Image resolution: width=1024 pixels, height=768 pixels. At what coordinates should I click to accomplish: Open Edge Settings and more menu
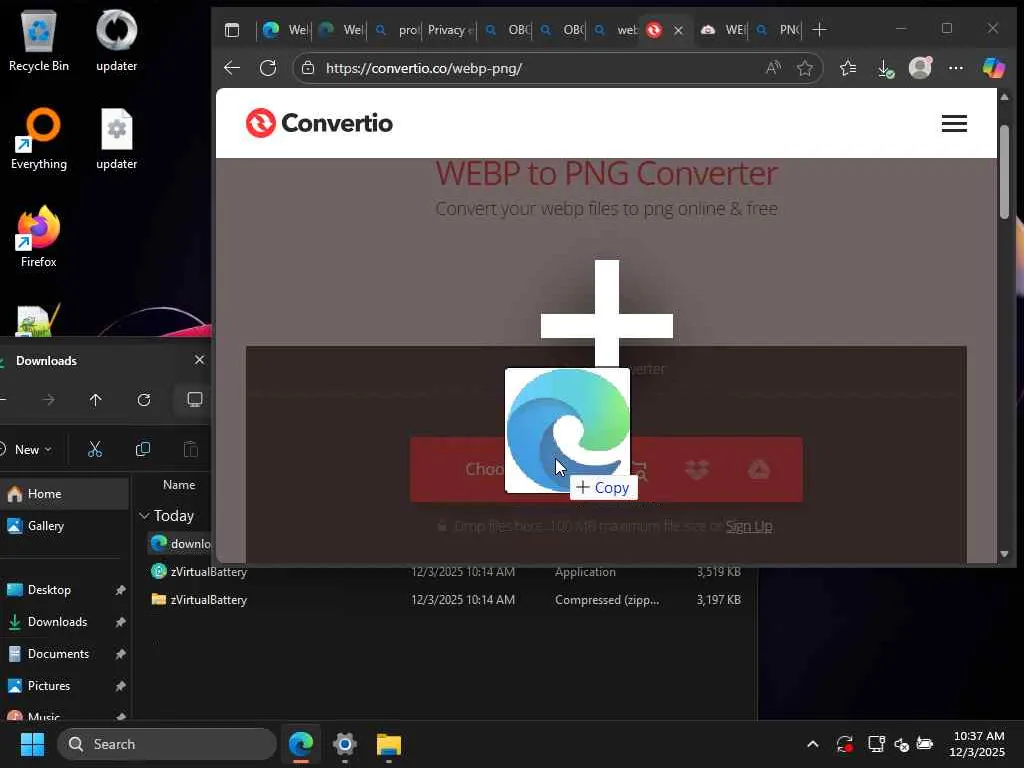956,68
